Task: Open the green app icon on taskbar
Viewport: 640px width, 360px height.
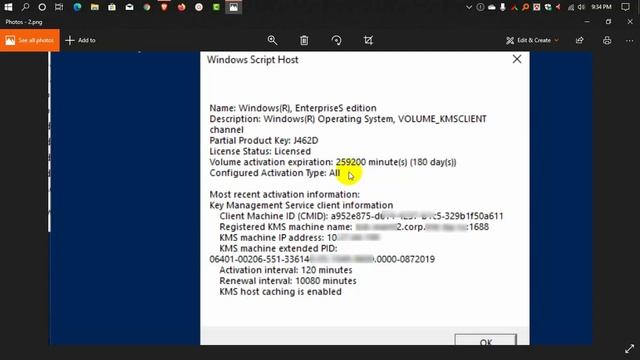Action: [216, 7]
